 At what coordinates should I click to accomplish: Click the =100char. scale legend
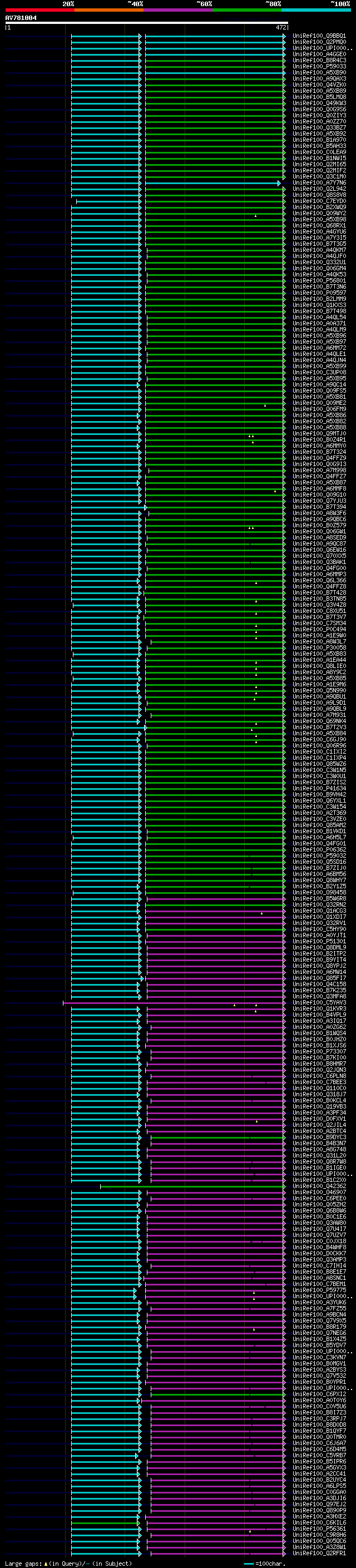tap(265, 1563)
